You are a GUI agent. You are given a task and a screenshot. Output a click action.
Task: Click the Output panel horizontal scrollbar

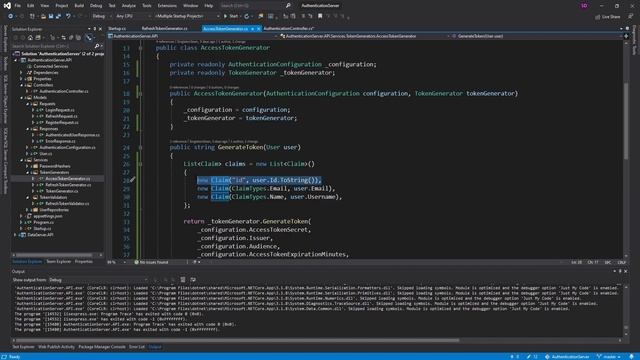238,340
